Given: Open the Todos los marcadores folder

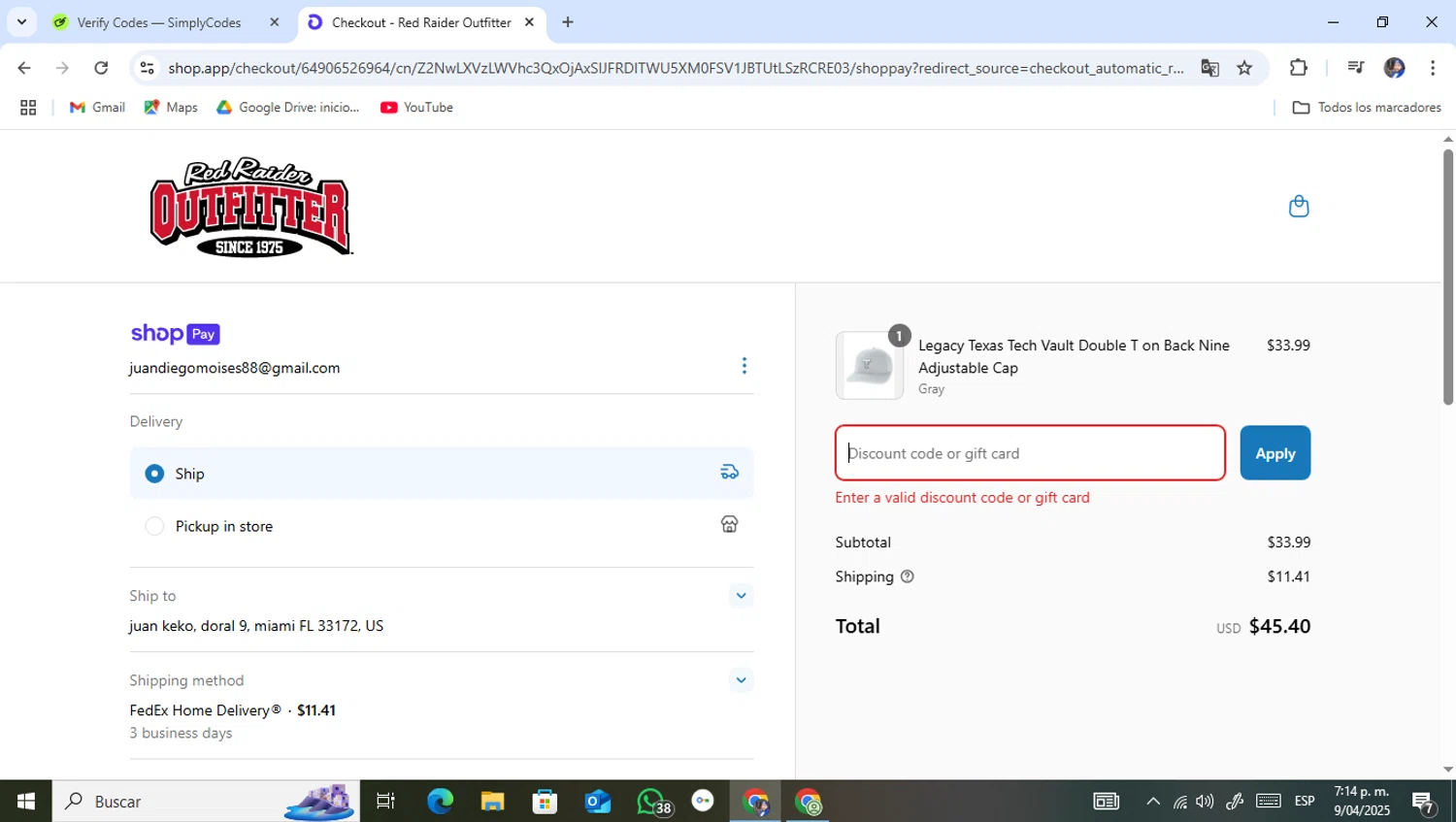Looking at the screenshot, I should [1367, 108].
